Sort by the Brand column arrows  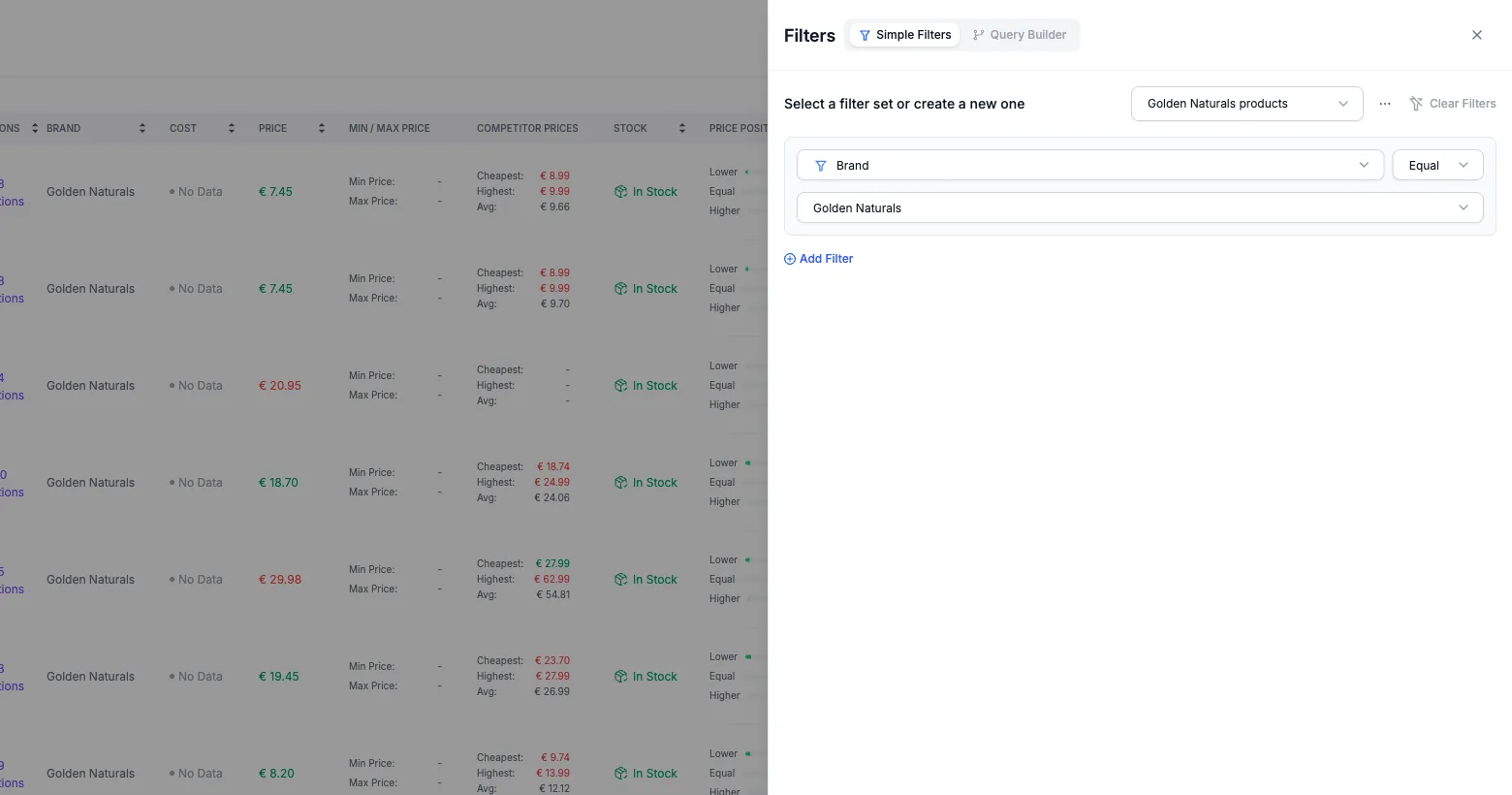142,128
